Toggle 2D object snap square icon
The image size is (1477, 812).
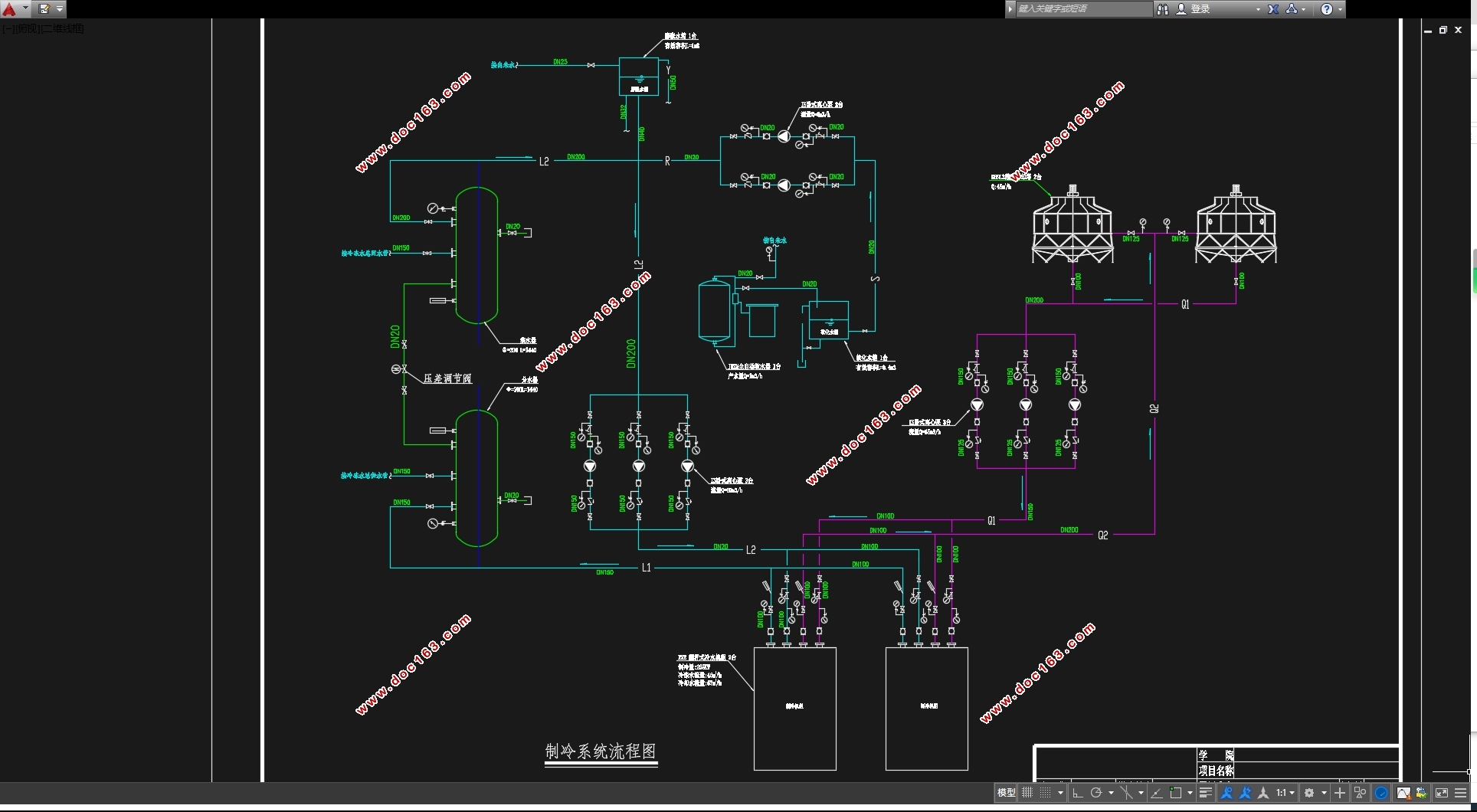point(1175,793)
